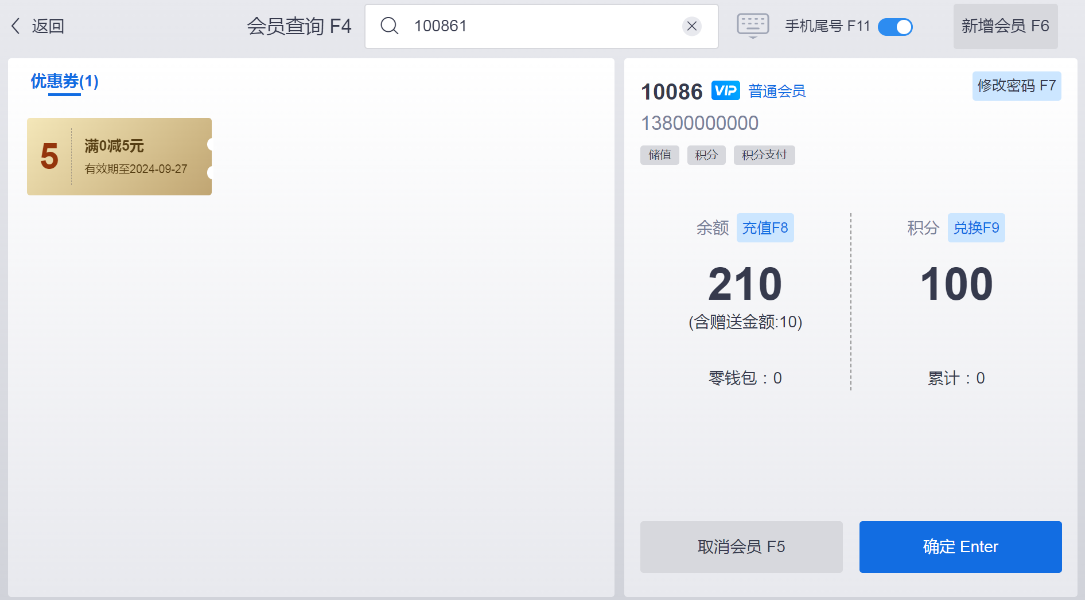Select the 优惠券(1) tab

(x=64, y=82)
